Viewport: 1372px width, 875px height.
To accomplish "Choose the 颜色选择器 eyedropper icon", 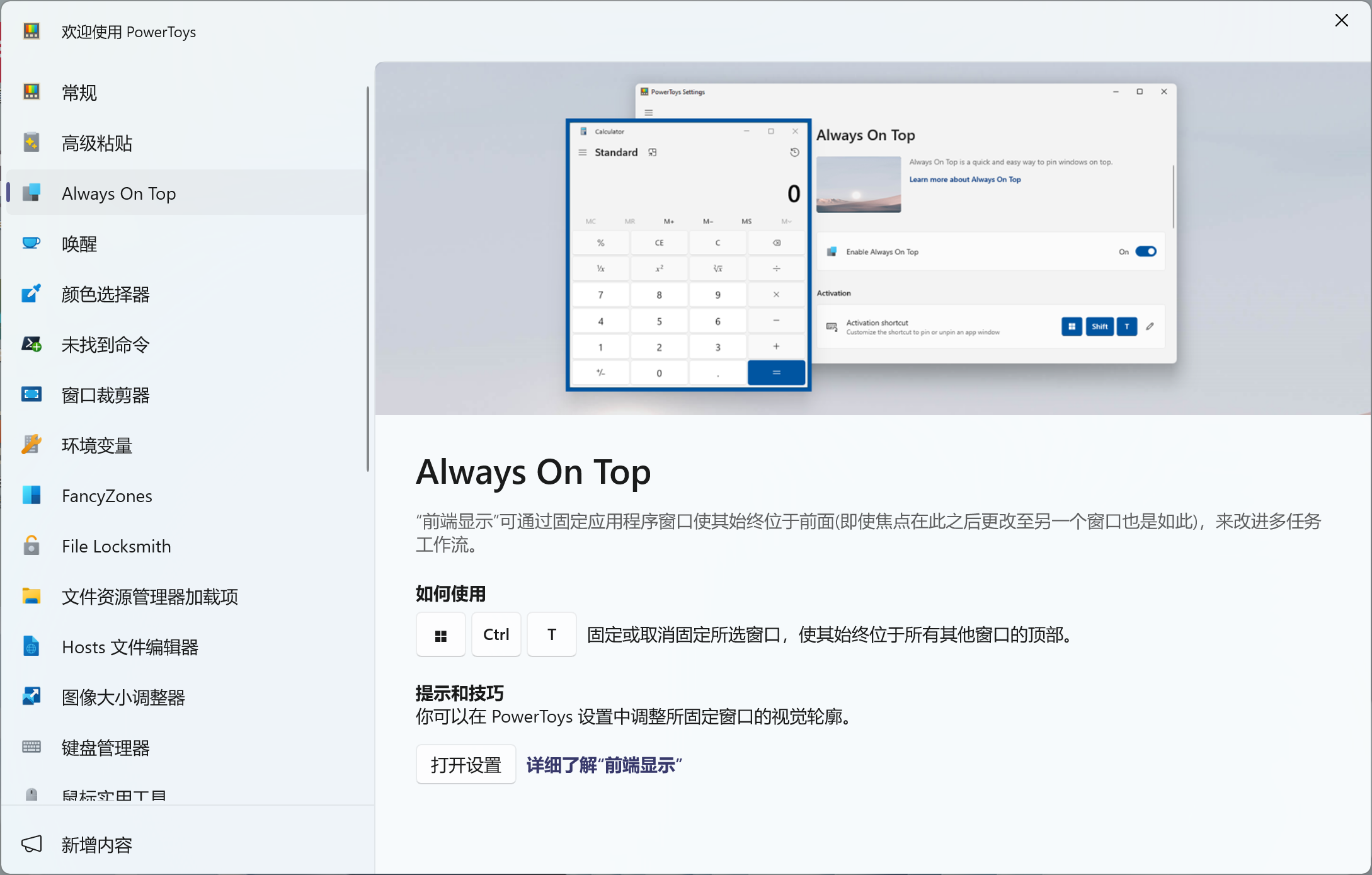I will click(x=31, y=294).
